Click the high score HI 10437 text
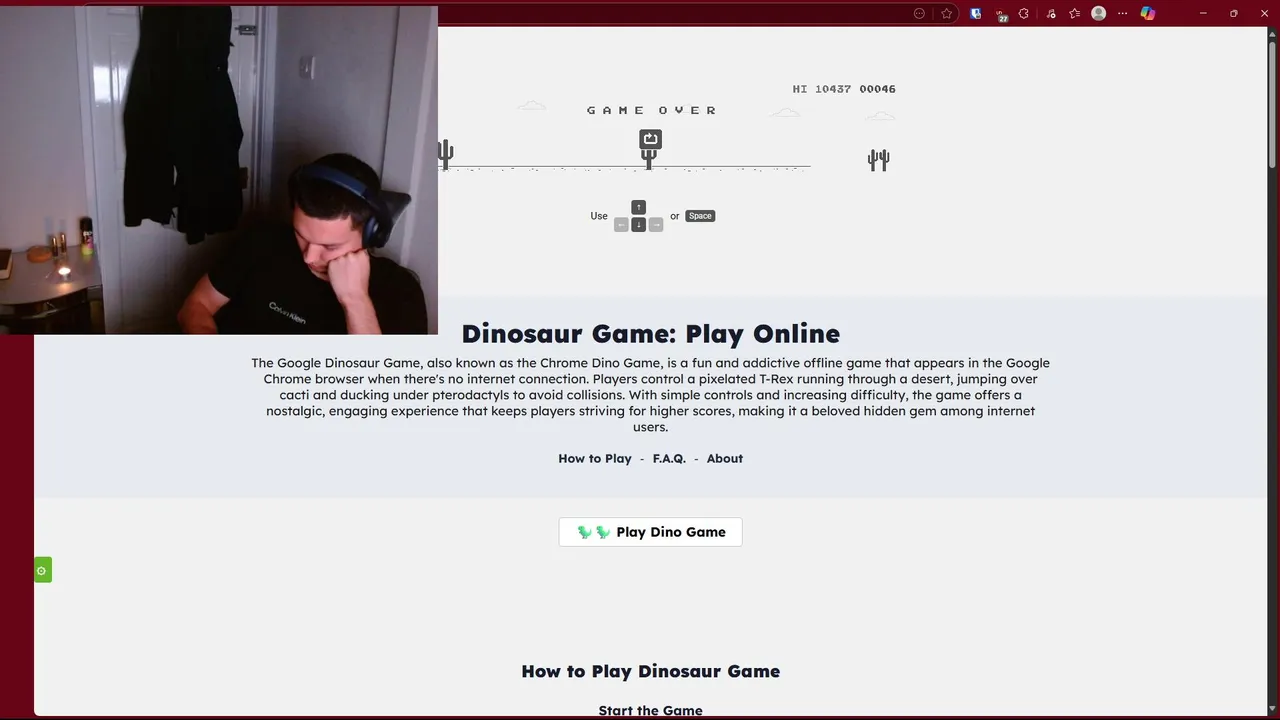This screenshot has height=720, width=1280. click(x=822, y=89)
